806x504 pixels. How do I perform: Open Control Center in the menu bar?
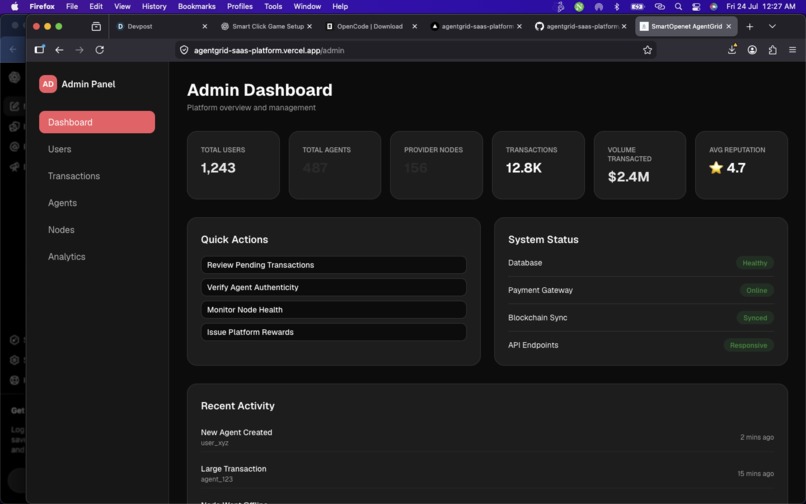click(x=696, y=7)
